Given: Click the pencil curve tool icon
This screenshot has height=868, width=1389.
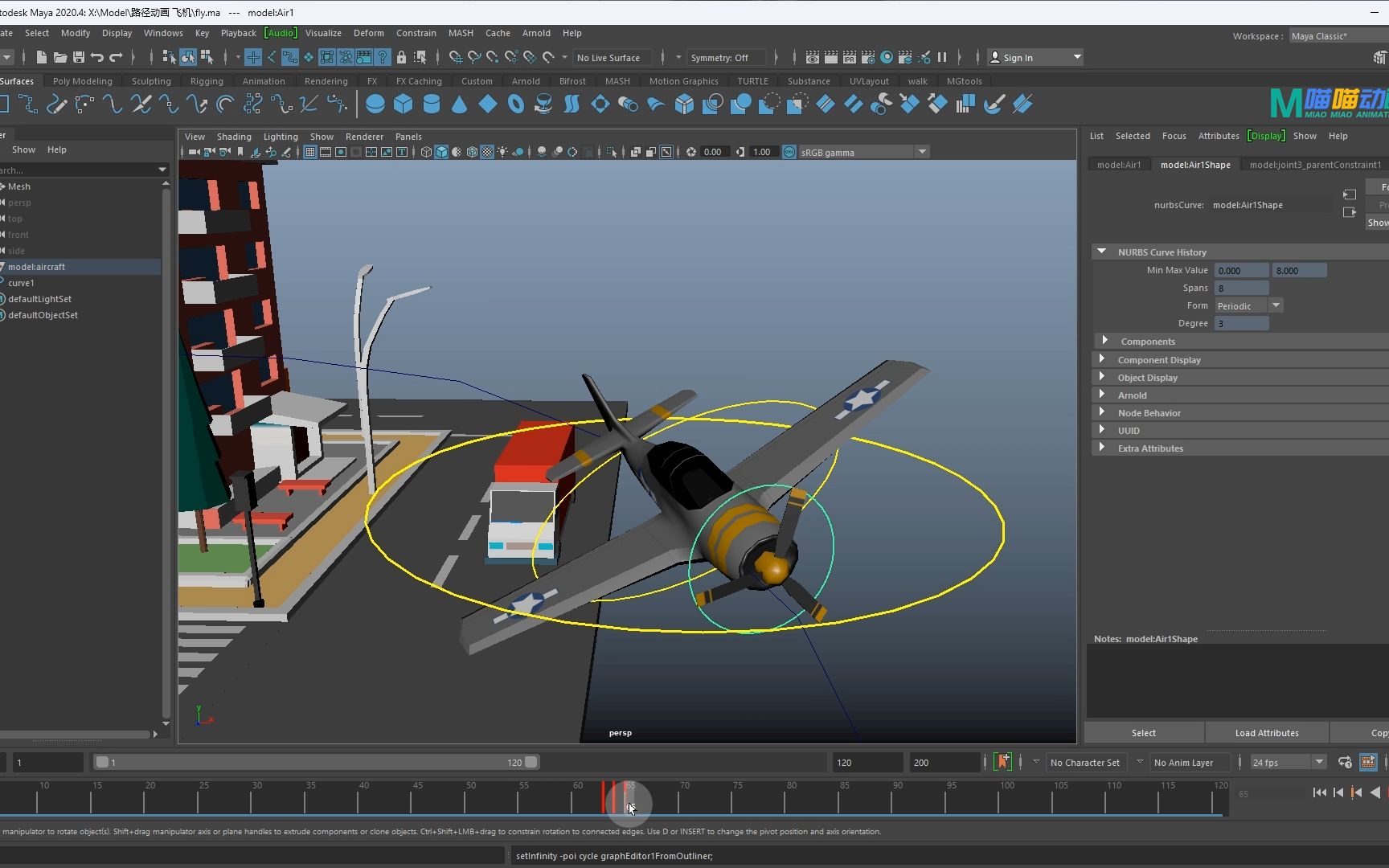Looking at the screenshot, I should click(56, 104).
